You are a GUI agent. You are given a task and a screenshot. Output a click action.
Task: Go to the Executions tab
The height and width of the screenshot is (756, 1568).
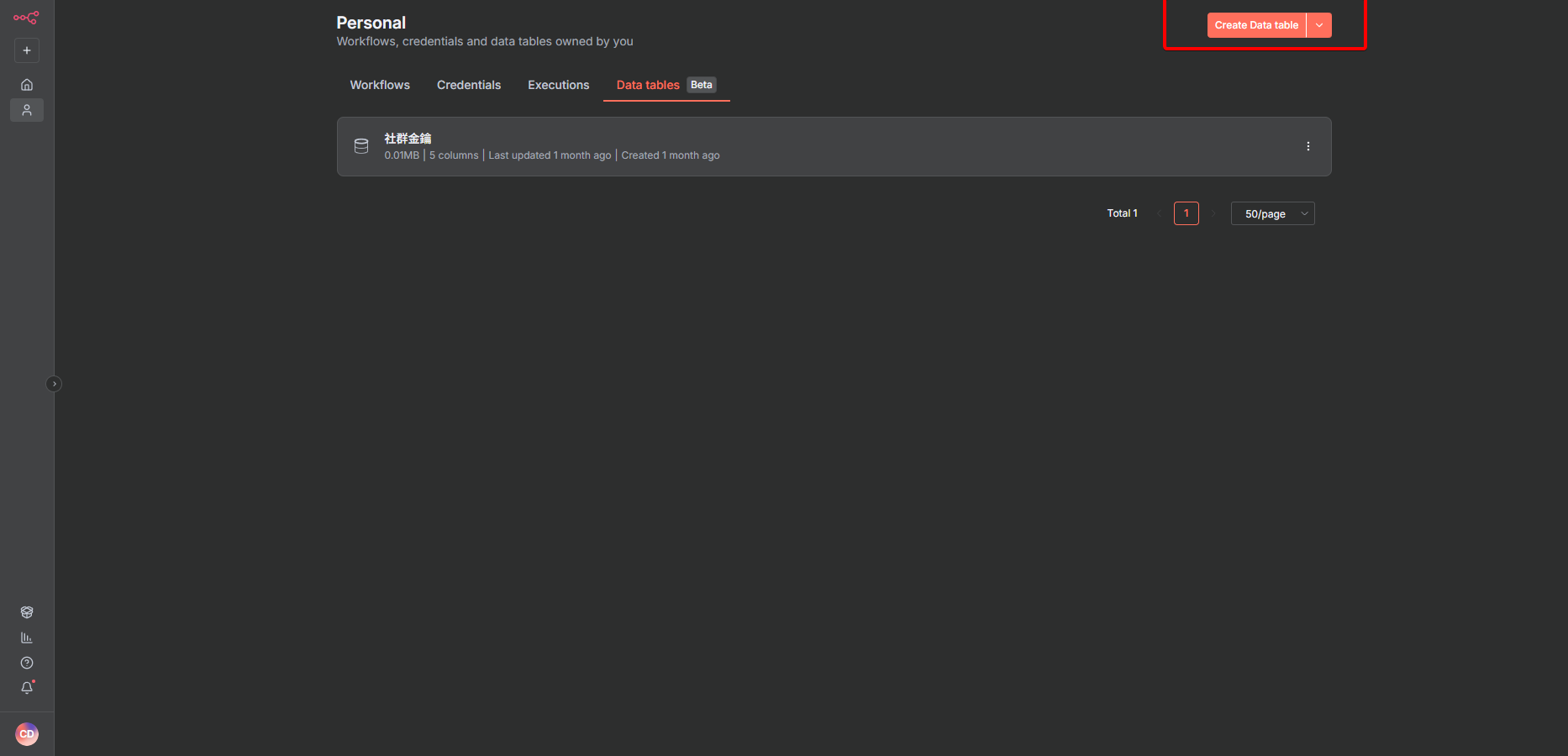click(558, 85)
